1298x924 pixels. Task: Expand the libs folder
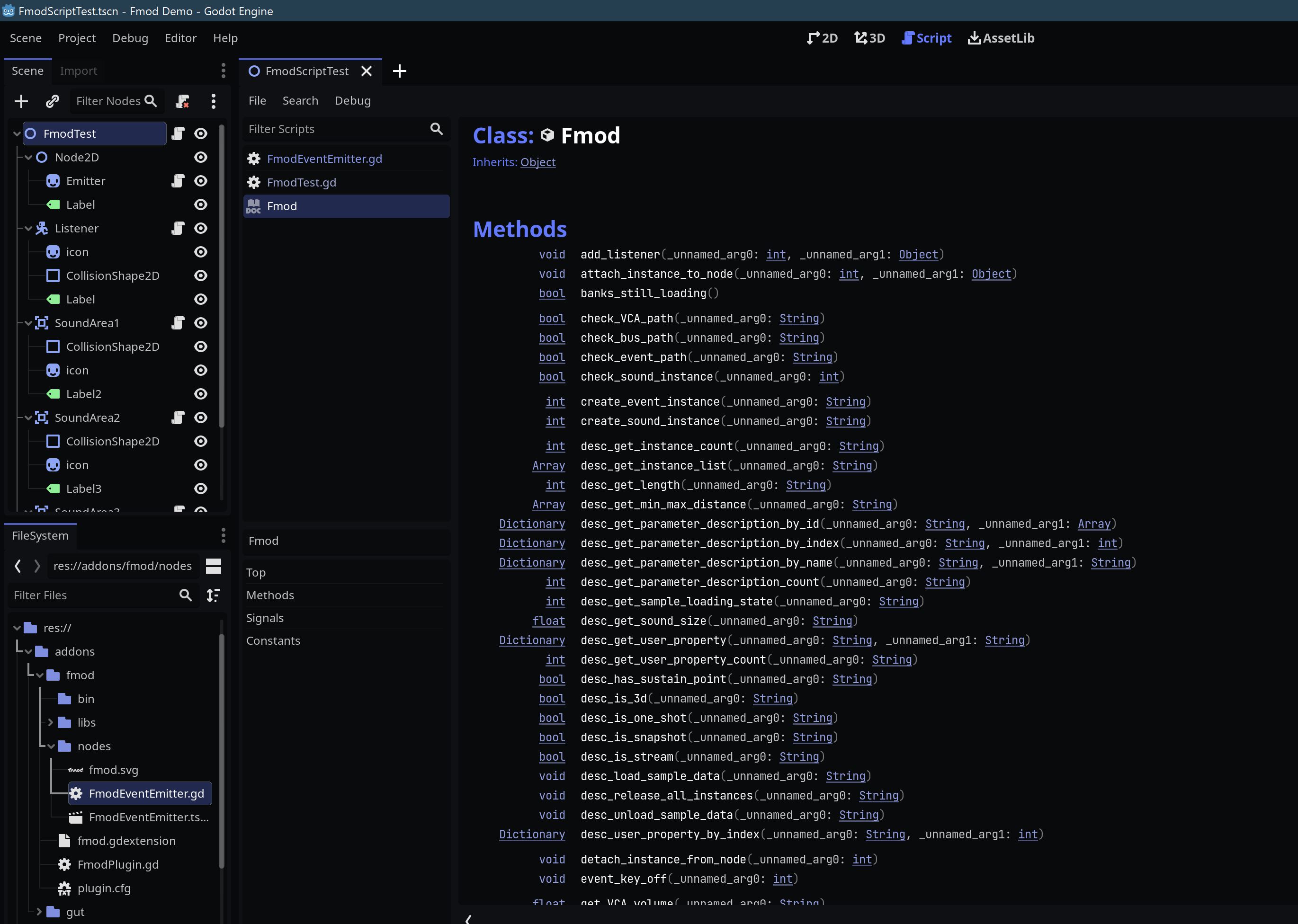[51, 723]
